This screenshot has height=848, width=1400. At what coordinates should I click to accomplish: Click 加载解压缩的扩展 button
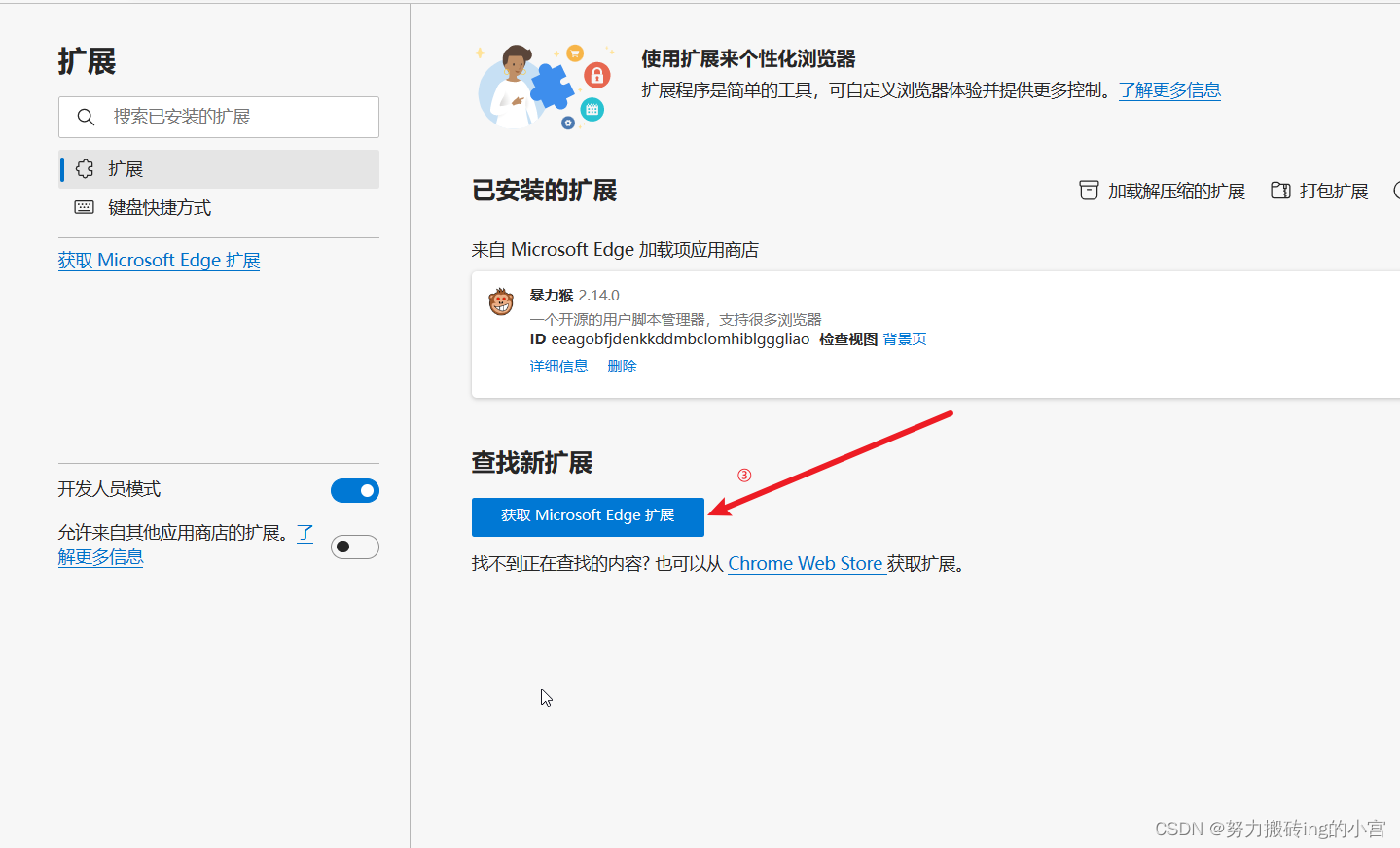[1162, 192]
